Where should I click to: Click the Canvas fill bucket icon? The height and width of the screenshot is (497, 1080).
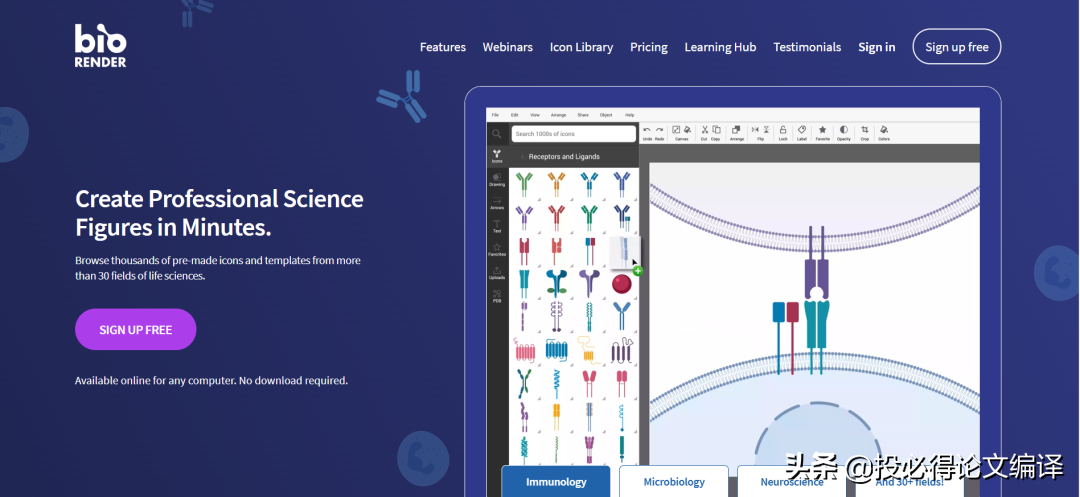[687, 129]
